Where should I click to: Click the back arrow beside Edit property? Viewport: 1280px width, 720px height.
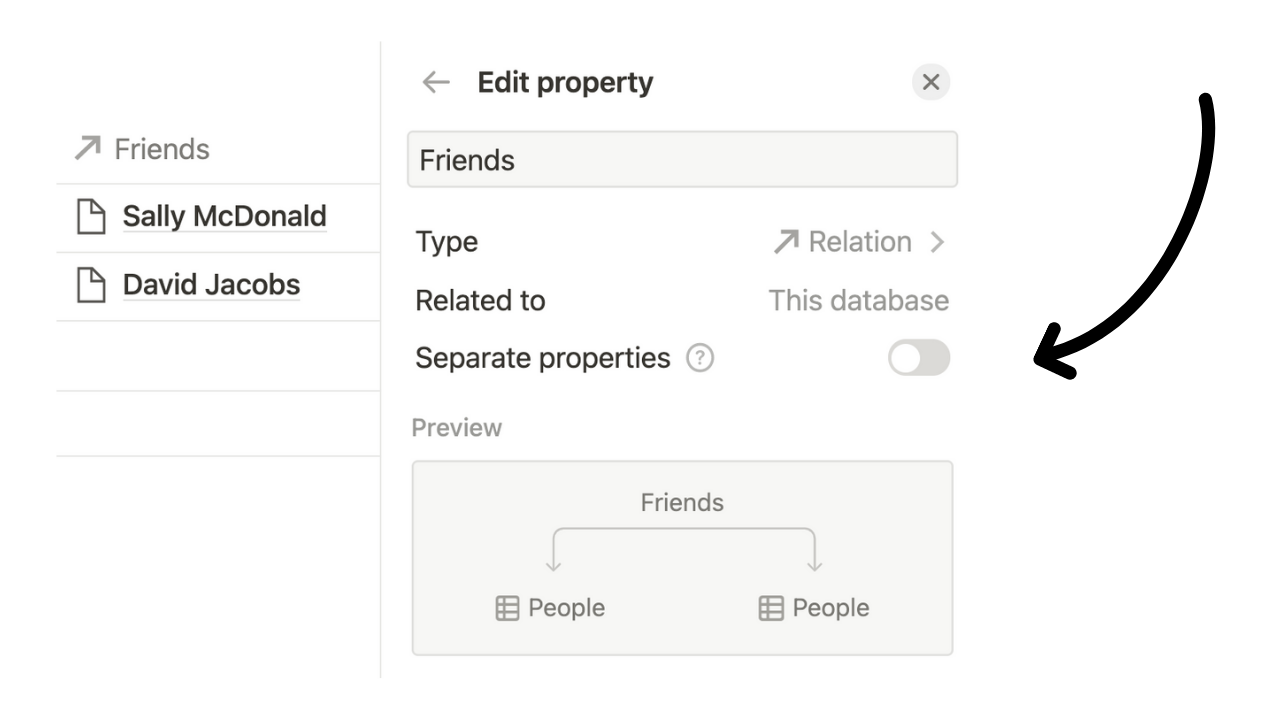point(436,82)
